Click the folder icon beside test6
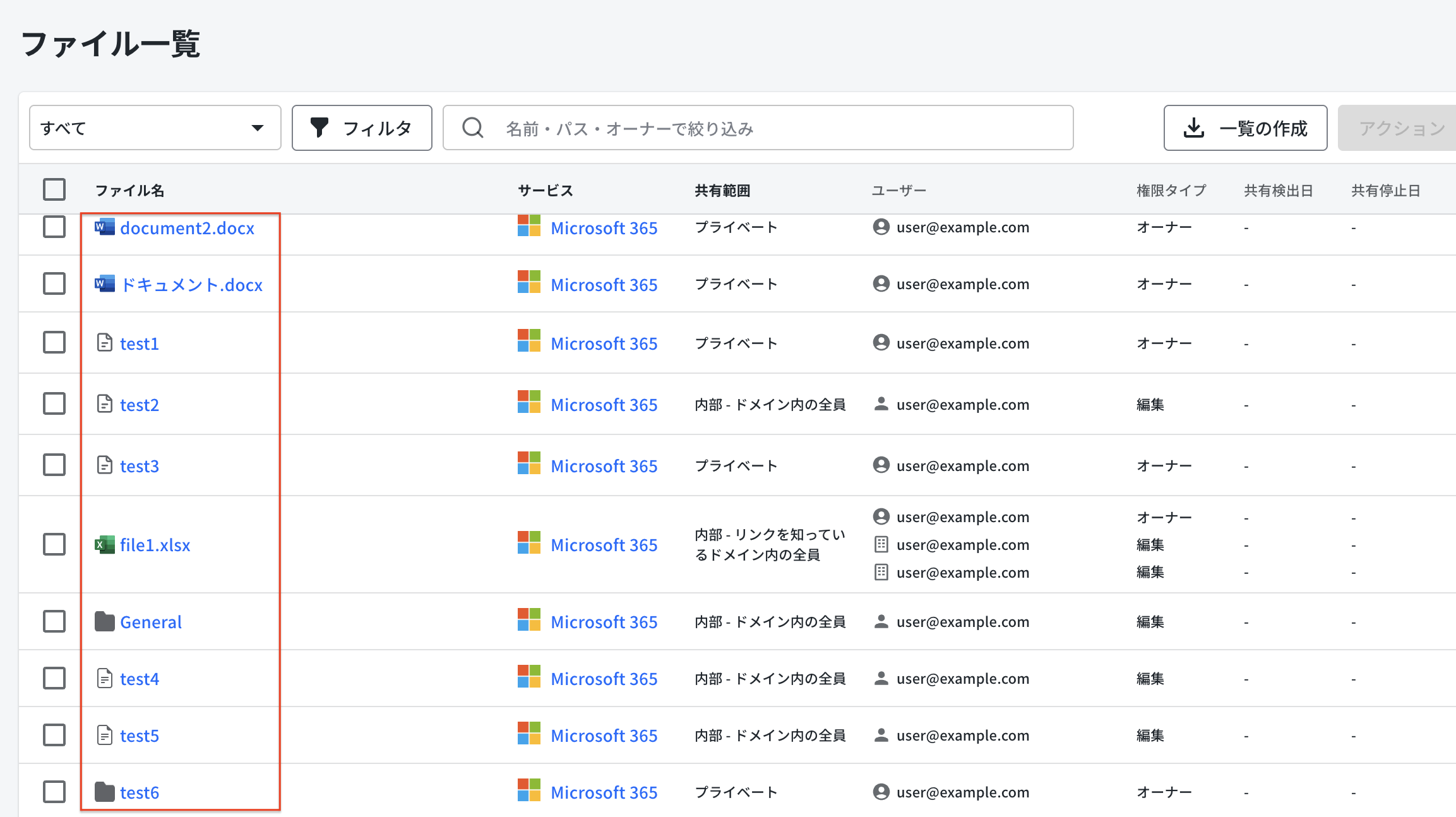 (105, 792)
